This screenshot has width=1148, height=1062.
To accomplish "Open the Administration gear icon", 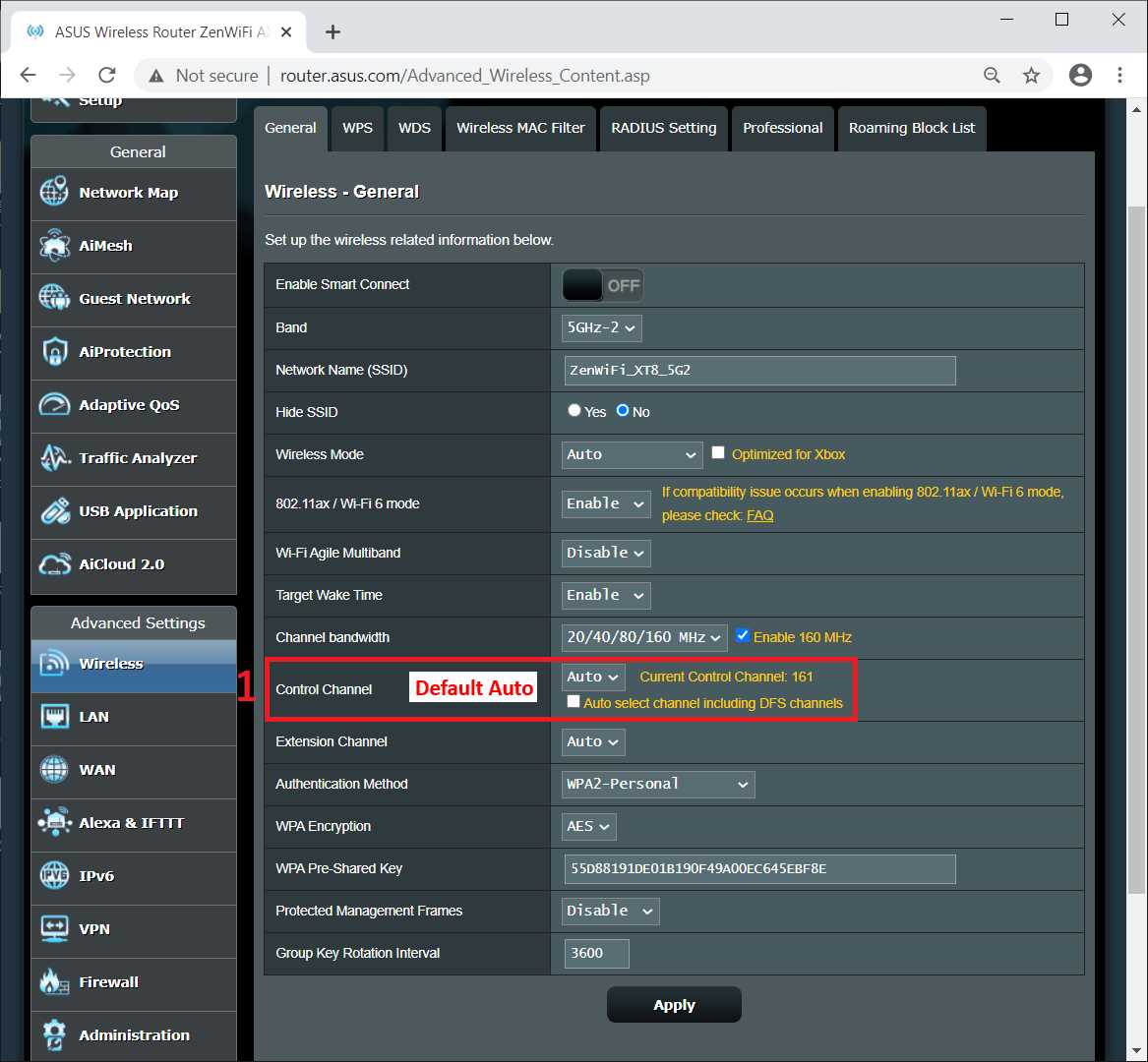I will [x=54, y=1034].
